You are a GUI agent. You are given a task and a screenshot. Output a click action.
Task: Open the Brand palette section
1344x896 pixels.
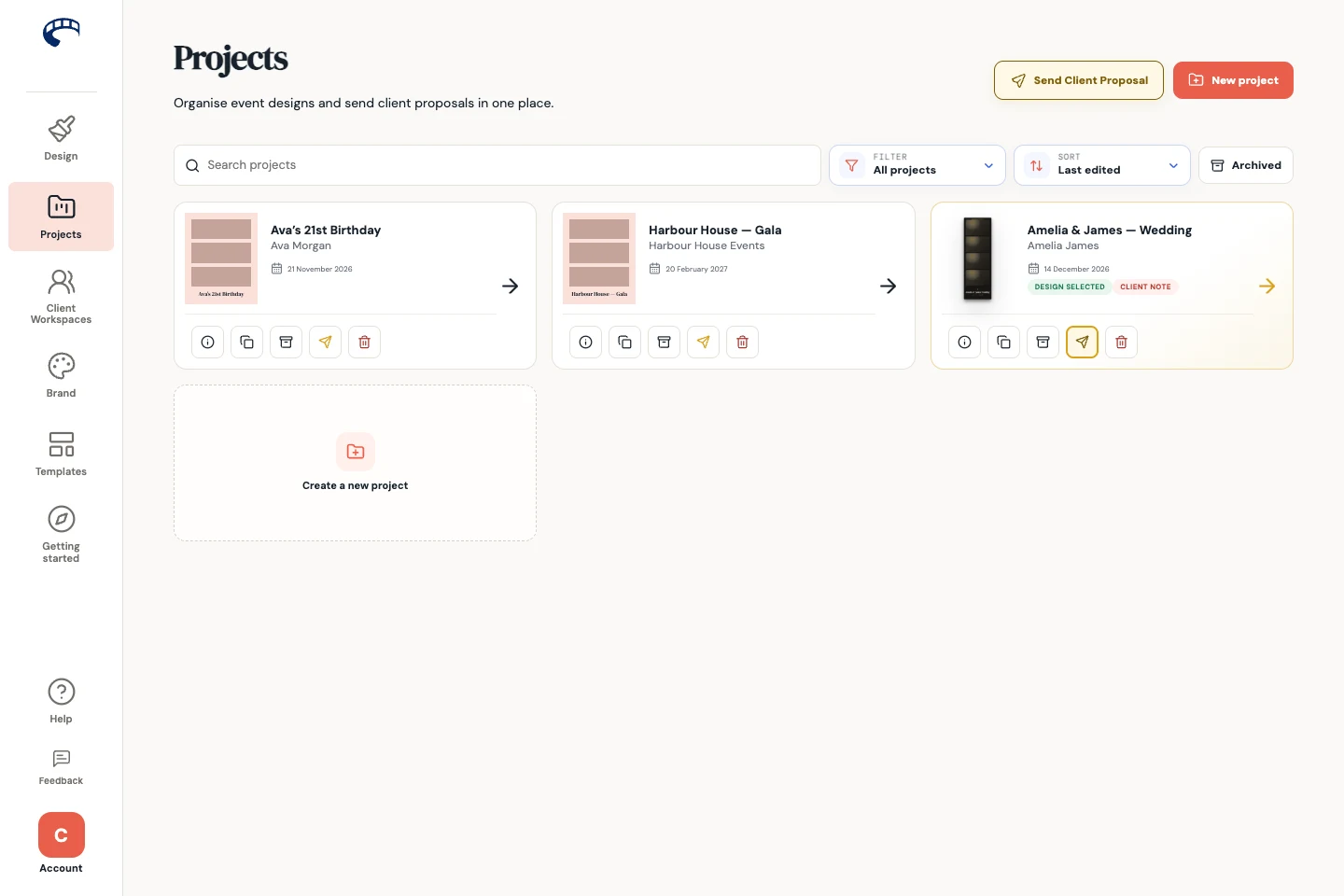point(61,375)
